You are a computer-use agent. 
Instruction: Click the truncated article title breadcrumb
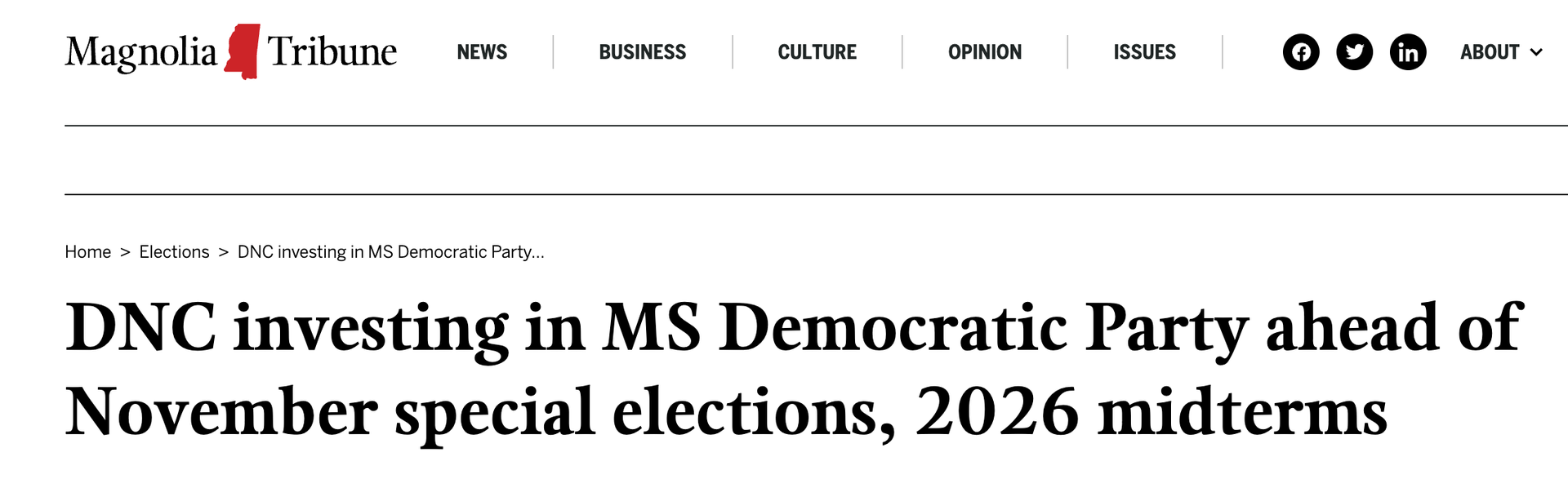pyautogui.click(x=390, y=252)
